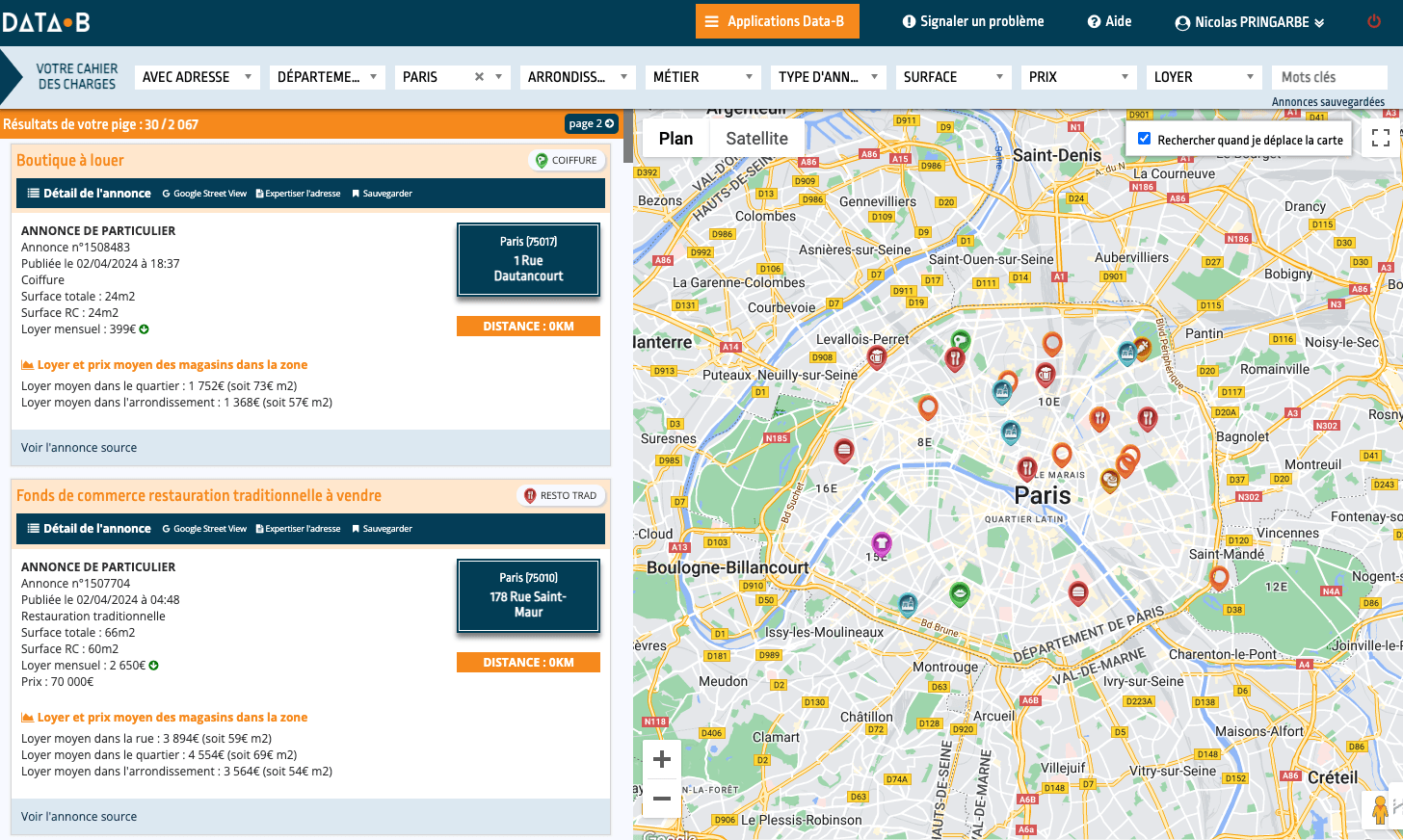Click the RESTO TRAD category badge
The width and height of the screenshot is (1403, 840).
click(561, 495)
